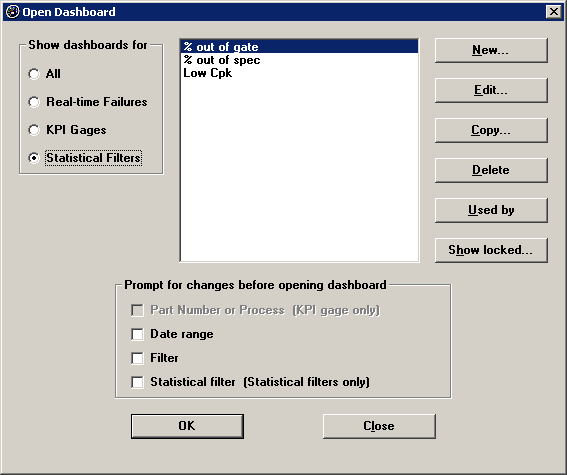
Task: Confirm with the OK button
Action: [x=187, y=426]
